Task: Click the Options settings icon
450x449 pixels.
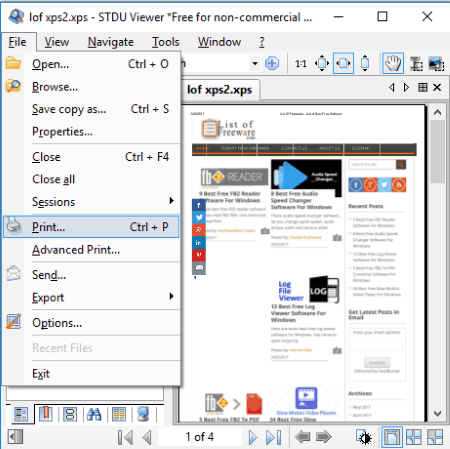Action: tap(14, 322)
